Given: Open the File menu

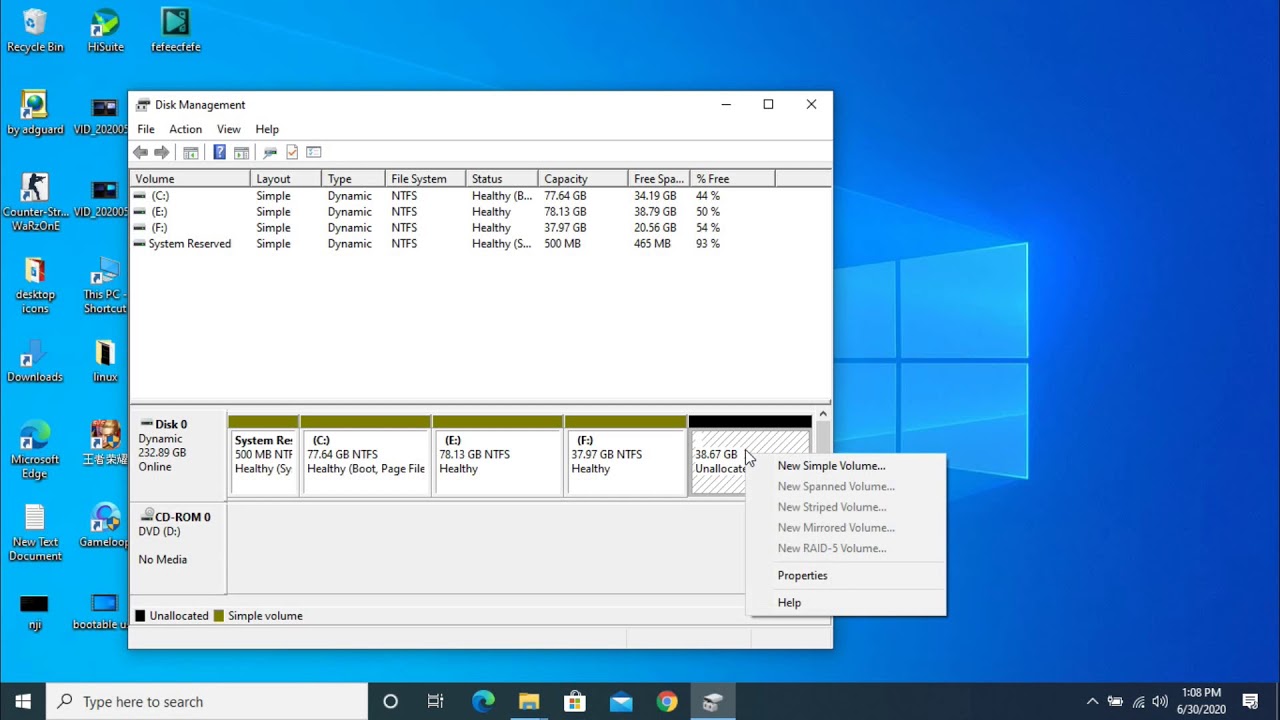Looking at the screenshot, I should (x=146, y=129).
